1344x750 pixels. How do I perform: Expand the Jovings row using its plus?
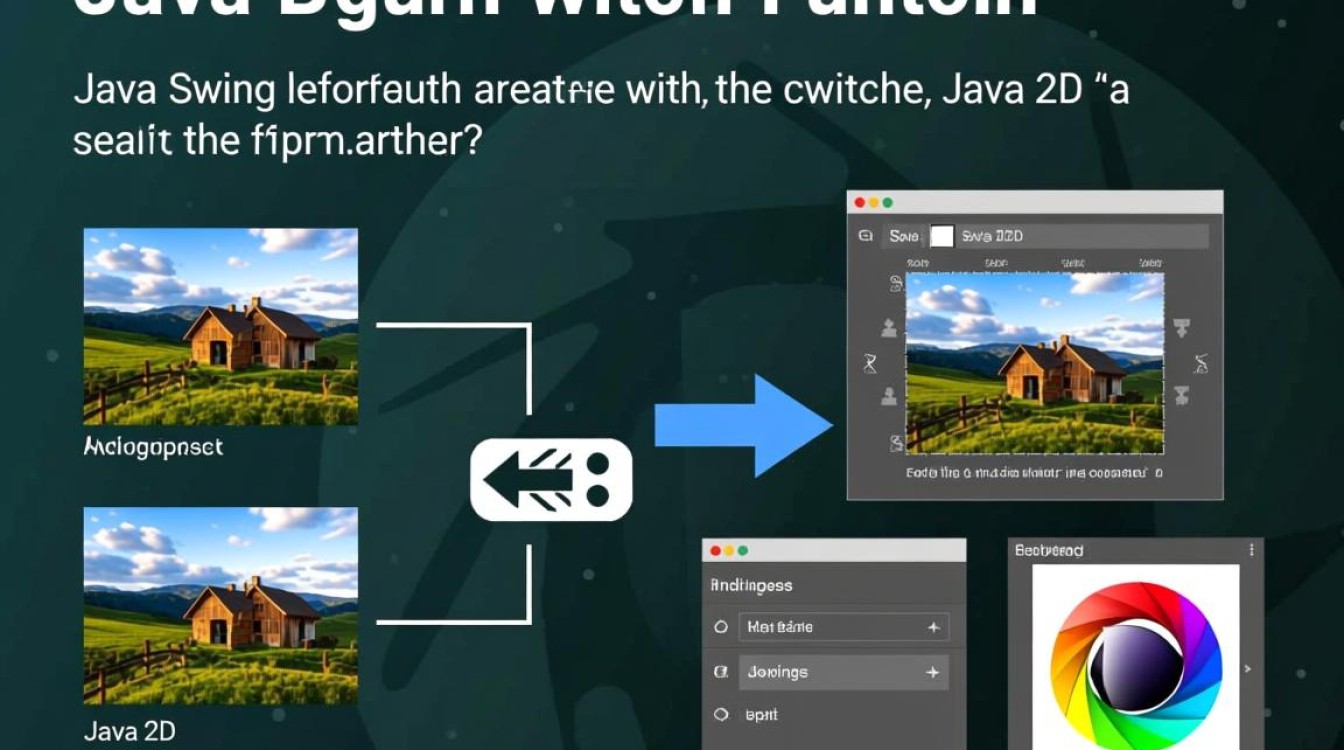coord(933,673)
